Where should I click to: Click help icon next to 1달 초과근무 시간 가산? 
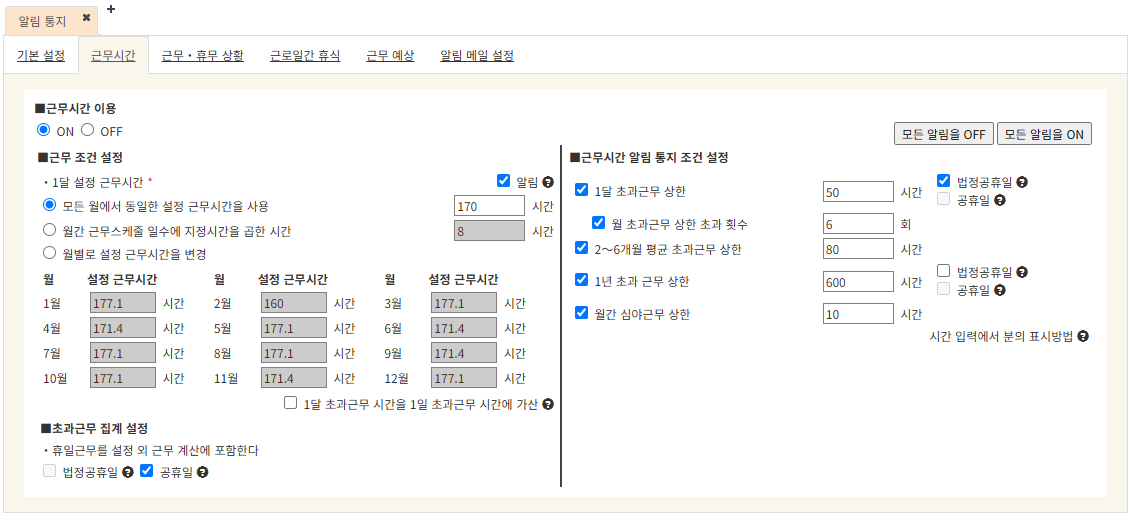(x=548, y=404)
